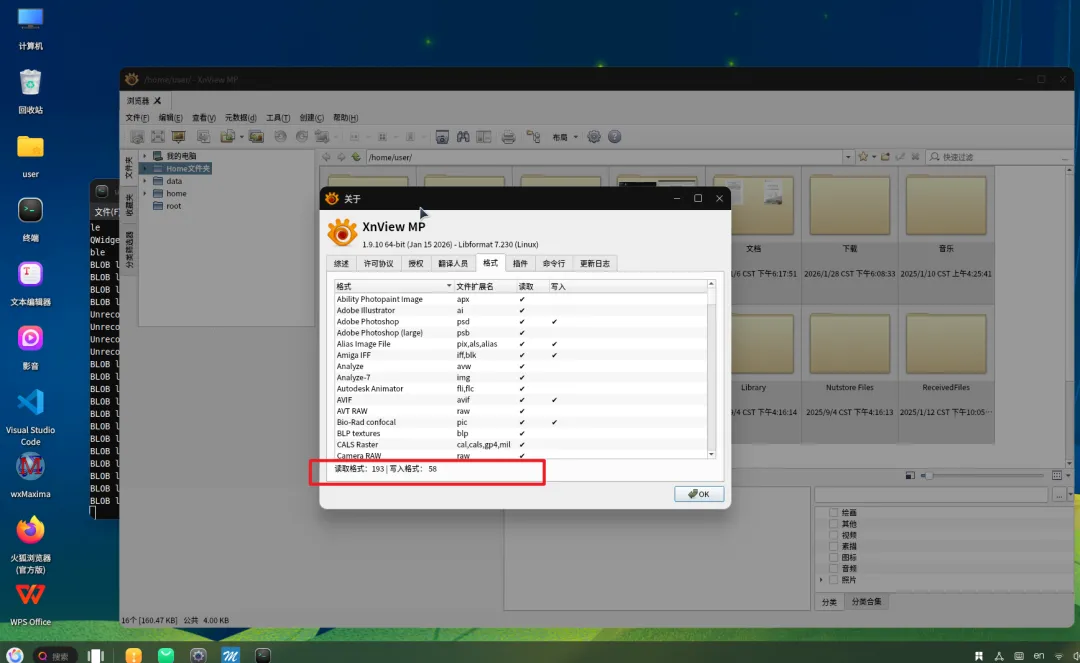The width and height of the screenshot is (1080, 663).
Task: Check the 视频 category checkbox
Action: click(833, 534)
